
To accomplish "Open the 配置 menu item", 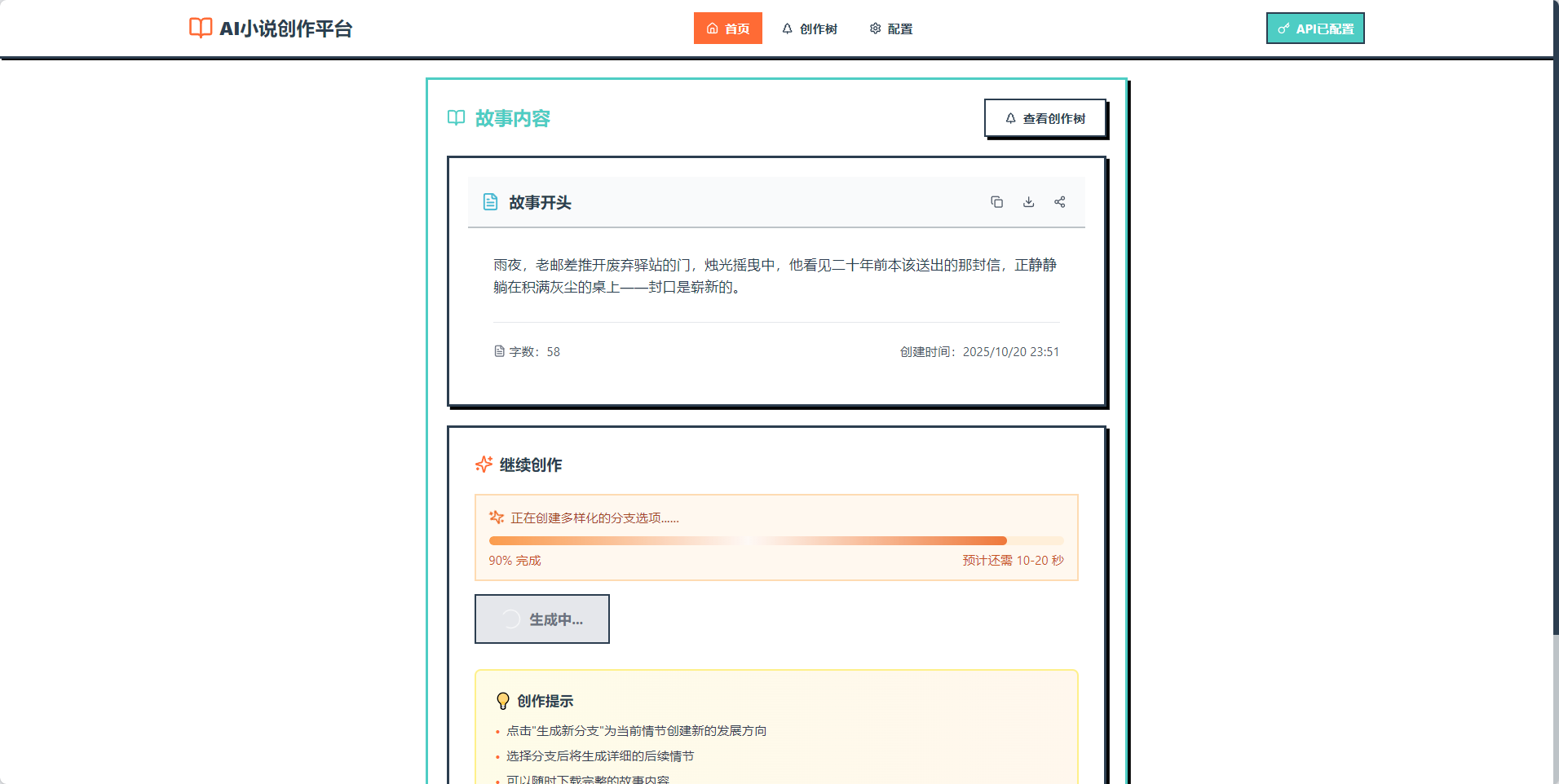I will tap(900, 28).
